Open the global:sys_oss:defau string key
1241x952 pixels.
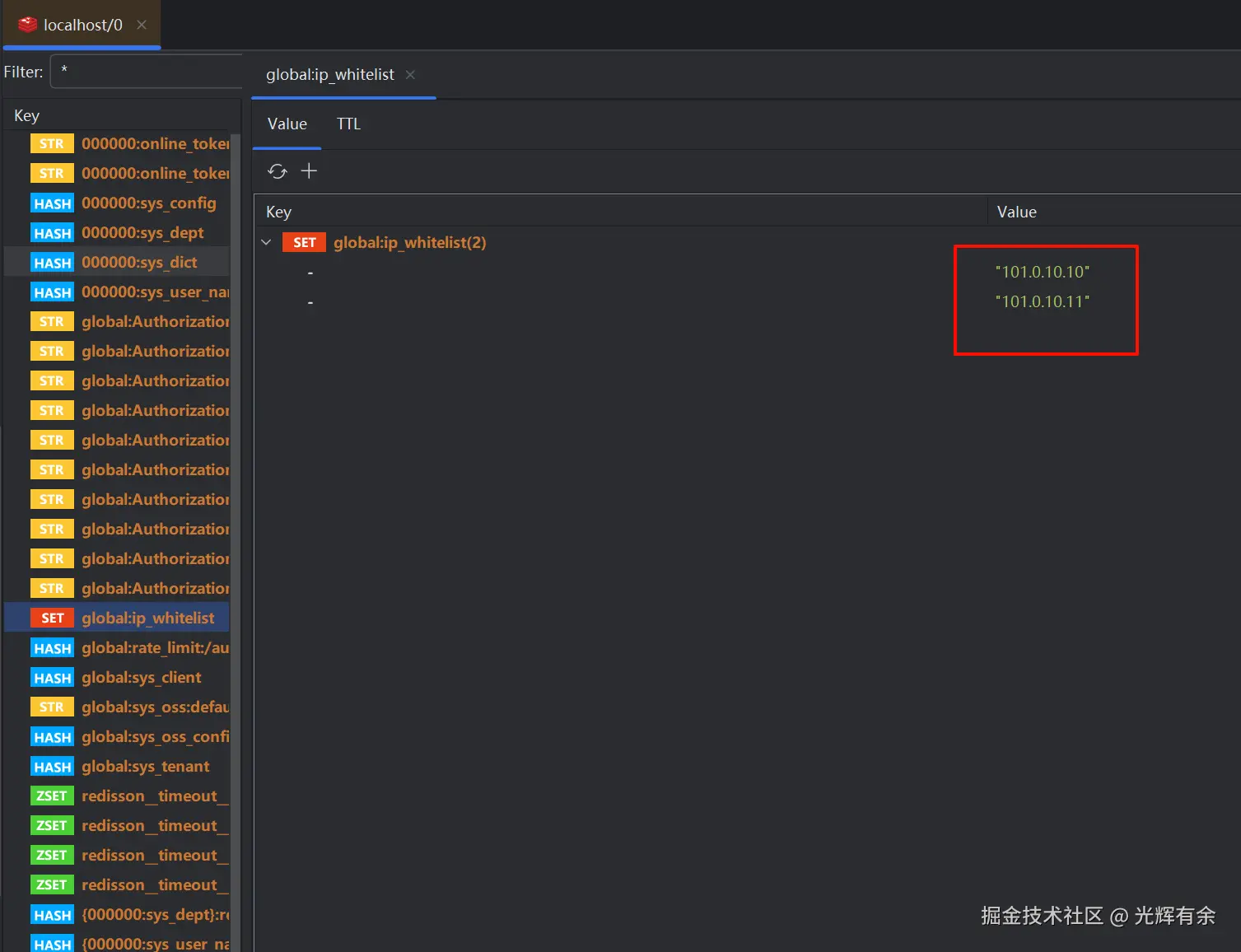tap(155, 707)
